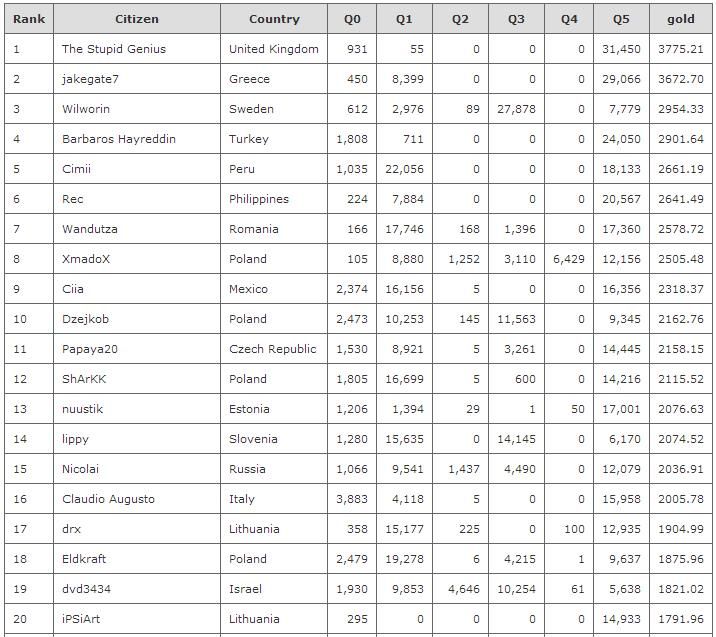This screenshot has width=716, height=637.
Task: Click United Kingdom country cell
Action: [273, 49]
